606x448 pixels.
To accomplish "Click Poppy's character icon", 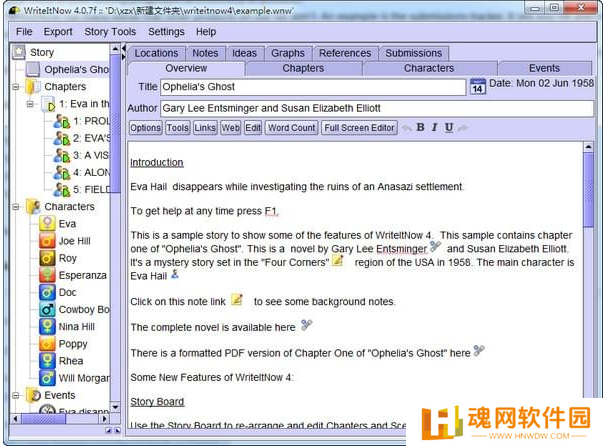I will tap(47, 344).
